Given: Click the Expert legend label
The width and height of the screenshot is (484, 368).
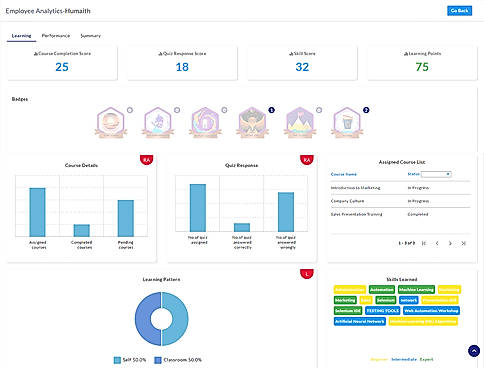Looking at the screenshot, I should pyautogui.click(x=427, y=359).
